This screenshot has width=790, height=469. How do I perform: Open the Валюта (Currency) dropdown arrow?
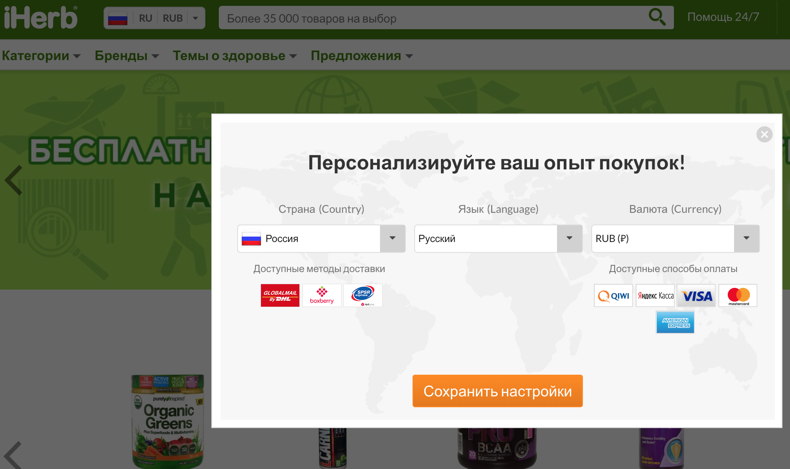click(747, 238)
